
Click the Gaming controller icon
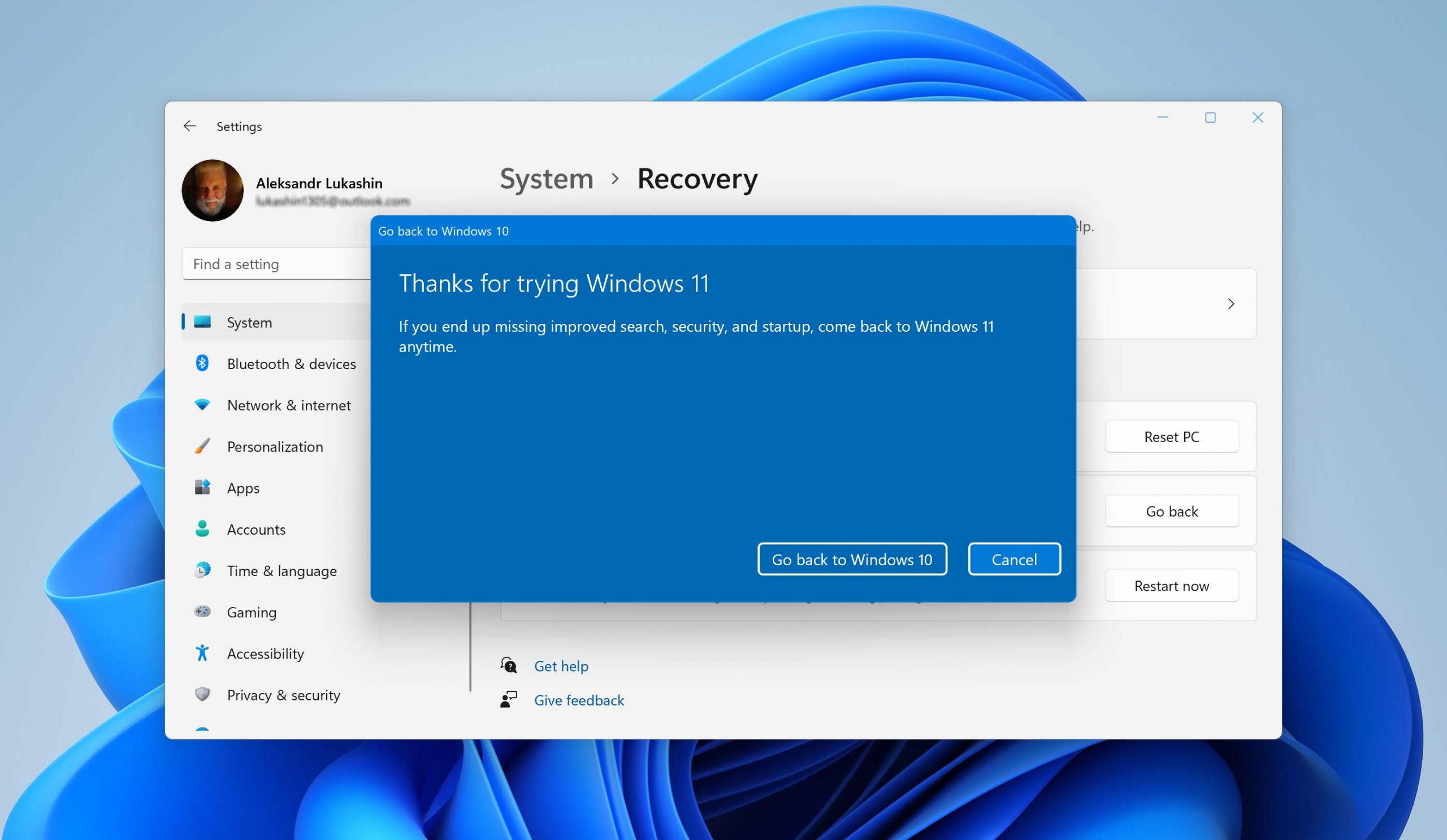pos(202,611)
